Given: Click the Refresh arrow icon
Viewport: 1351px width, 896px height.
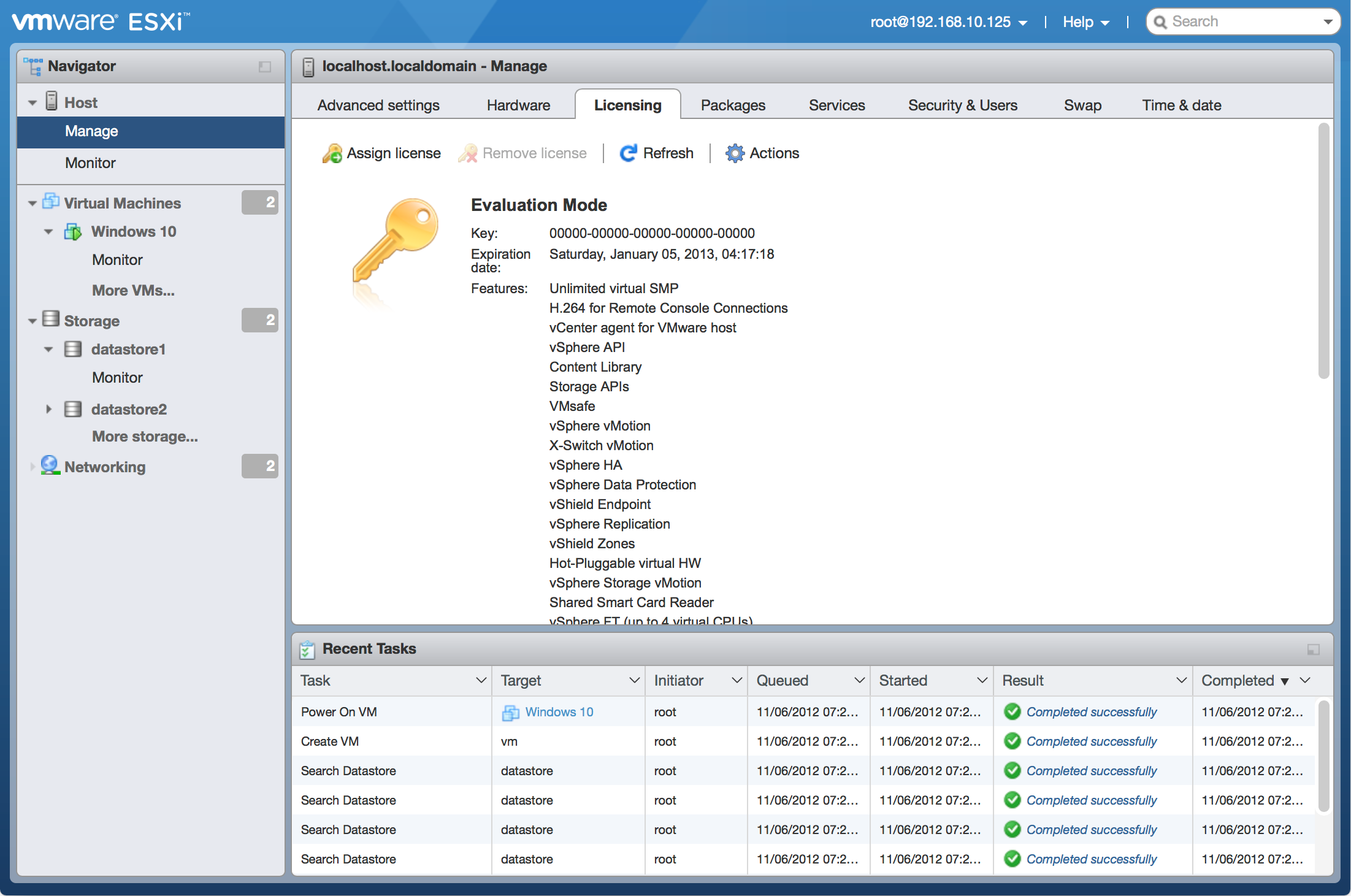Looking at the screenshot, I should coord(628,153).
